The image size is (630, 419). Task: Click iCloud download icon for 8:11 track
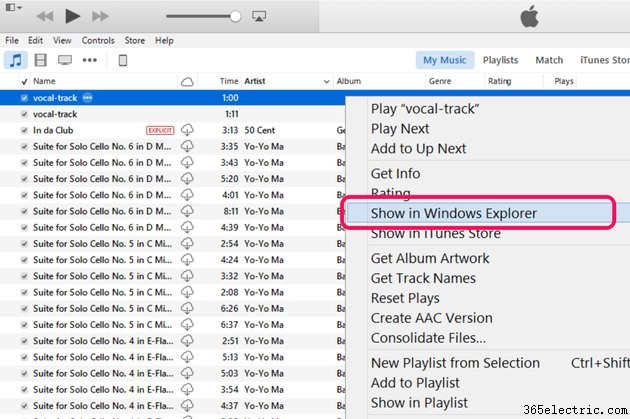tap(187, 211)
